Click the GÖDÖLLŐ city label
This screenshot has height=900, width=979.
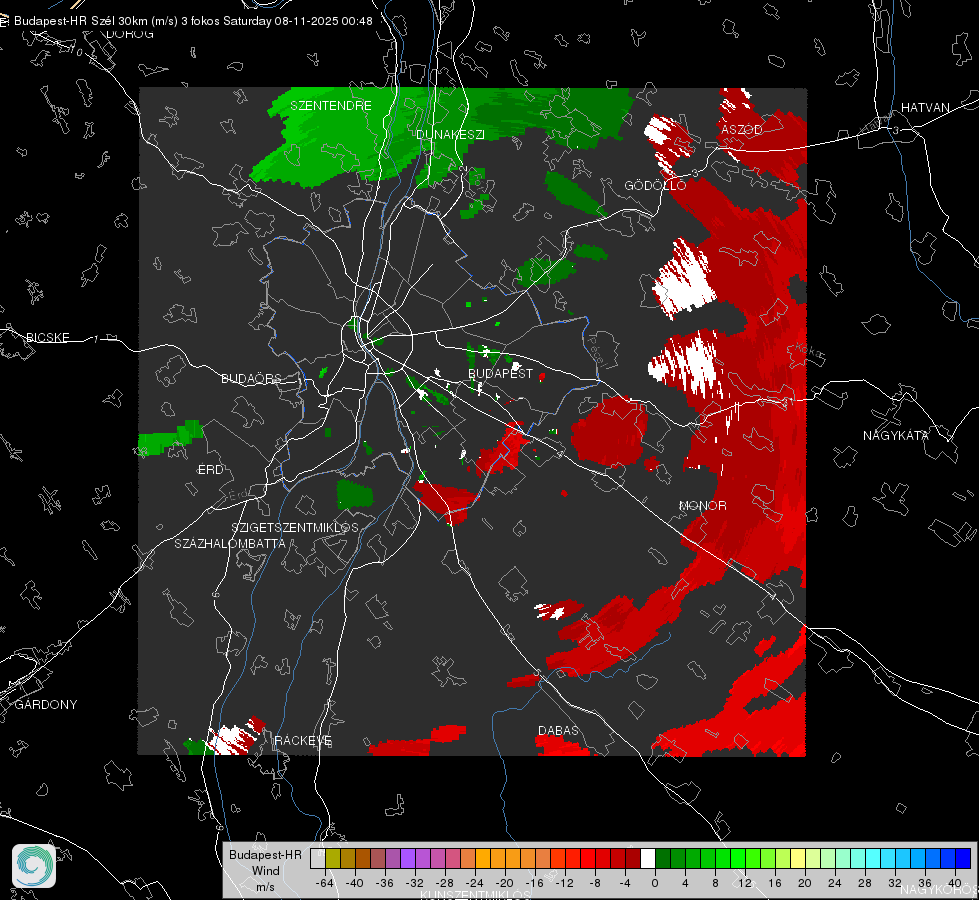(655, 185)
